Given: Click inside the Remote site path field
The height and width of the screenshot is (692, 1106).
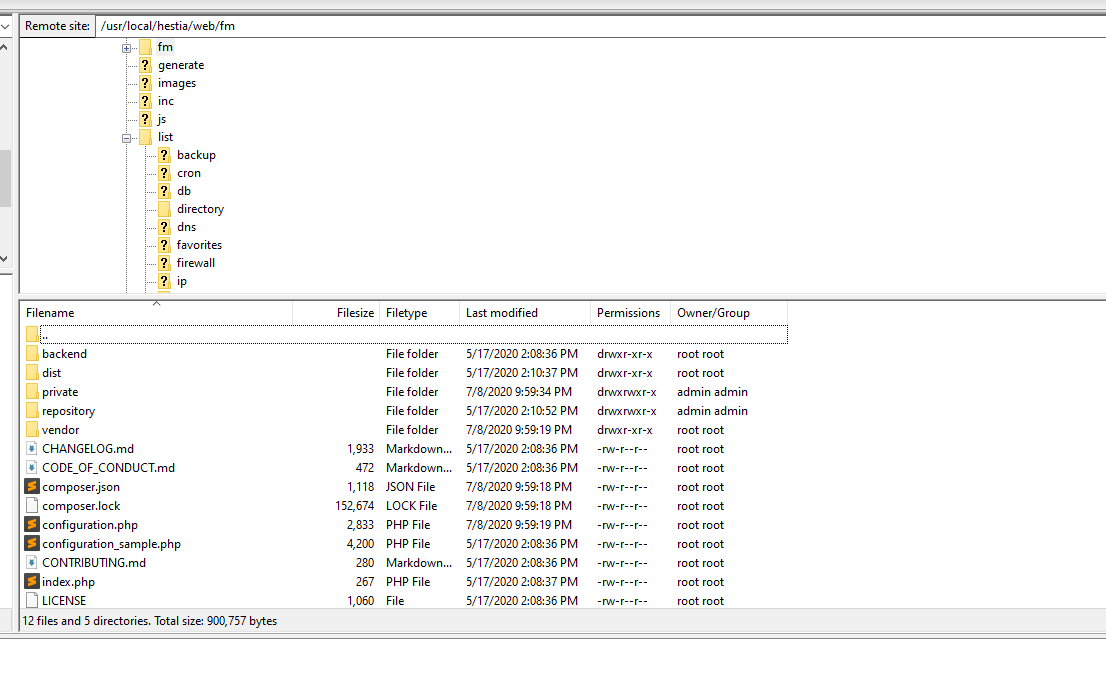Looking at the screenshot, I should click(250, 25).
